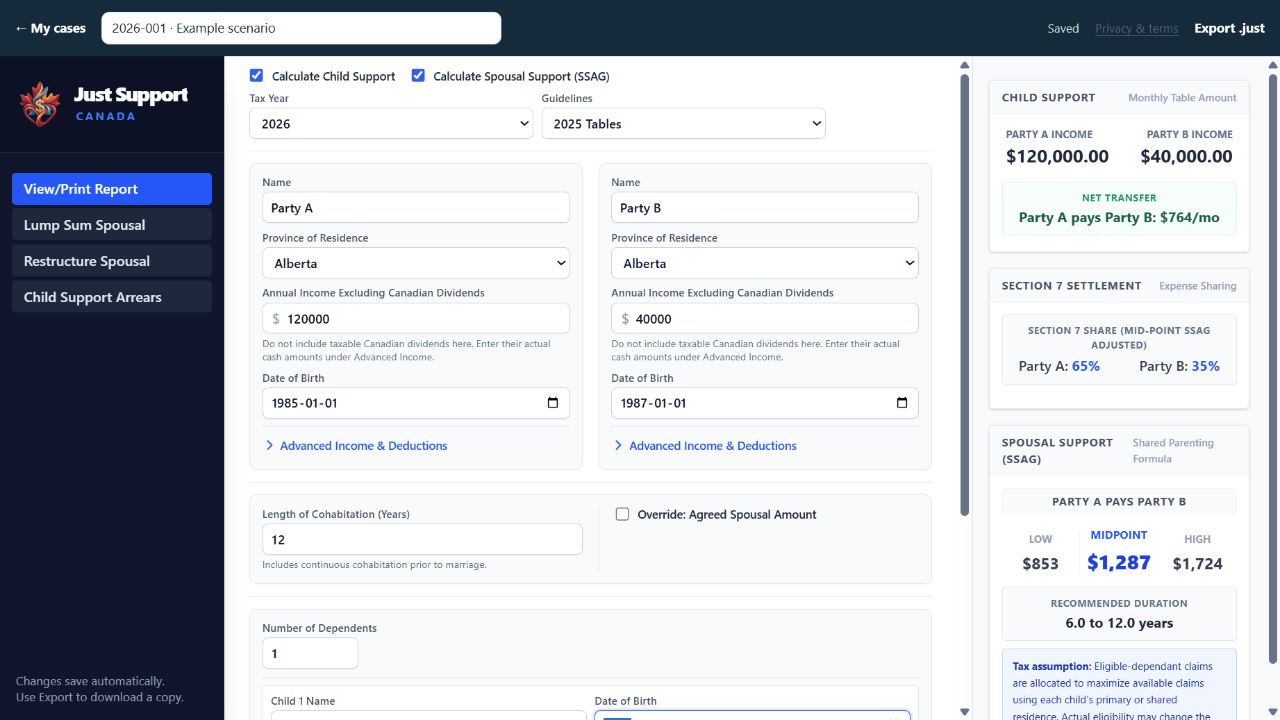Open the Tax Year dropdown

click(391, 124)
